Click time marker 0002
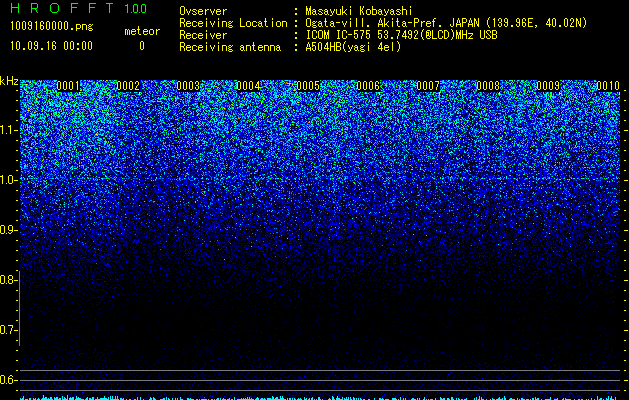Screen dimensions: 629x400 128,86
